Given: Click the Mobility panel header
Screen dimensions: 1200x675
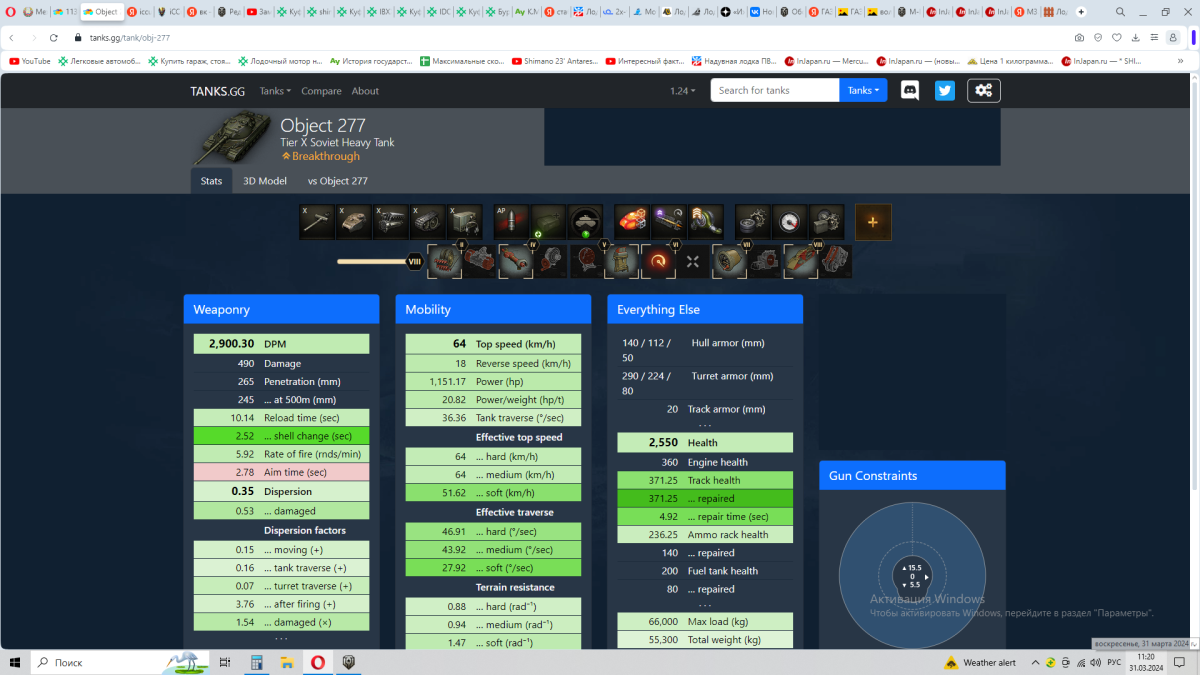Looking at the screenshot, I should [x=494, y=310].
